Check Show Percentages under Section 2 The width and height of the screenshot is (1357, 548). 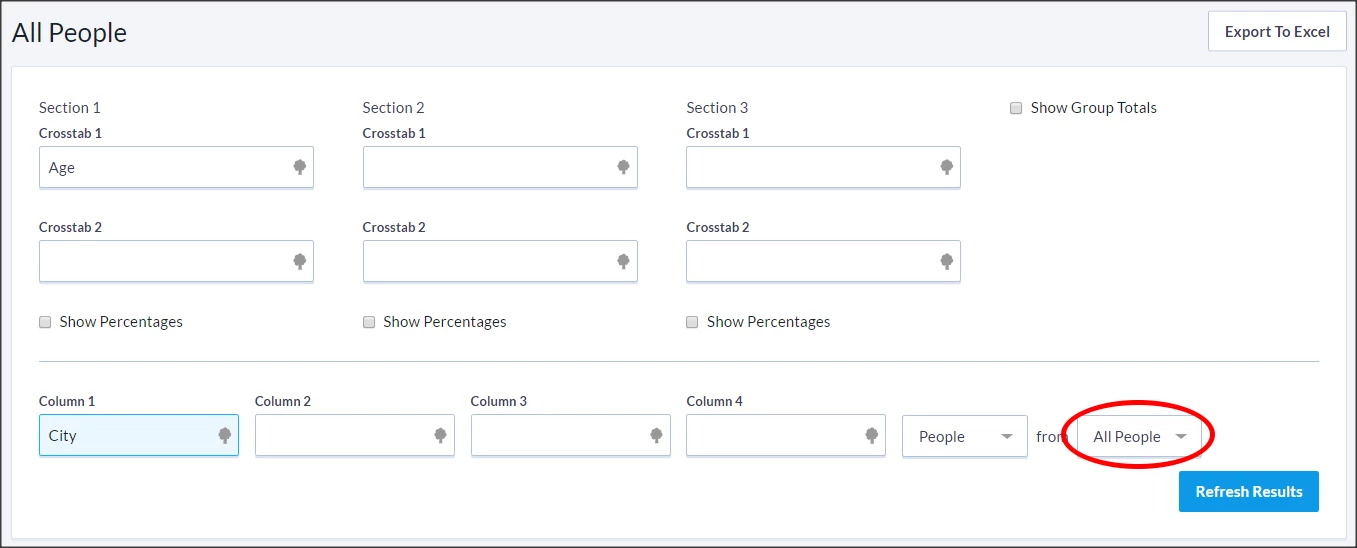coord(369,322)
